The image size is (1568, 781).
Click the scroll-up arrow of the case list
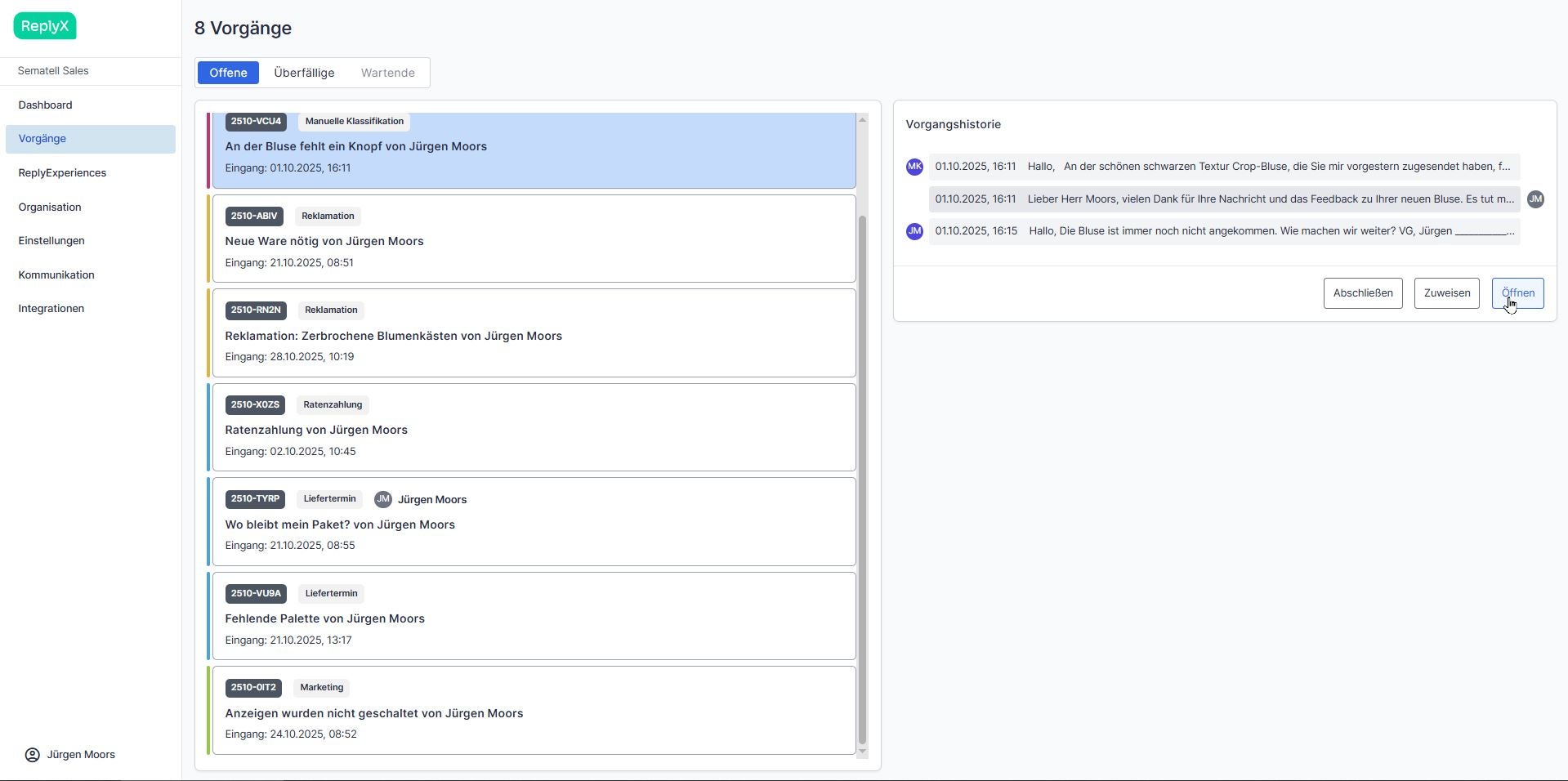click(x=862, y=120)
